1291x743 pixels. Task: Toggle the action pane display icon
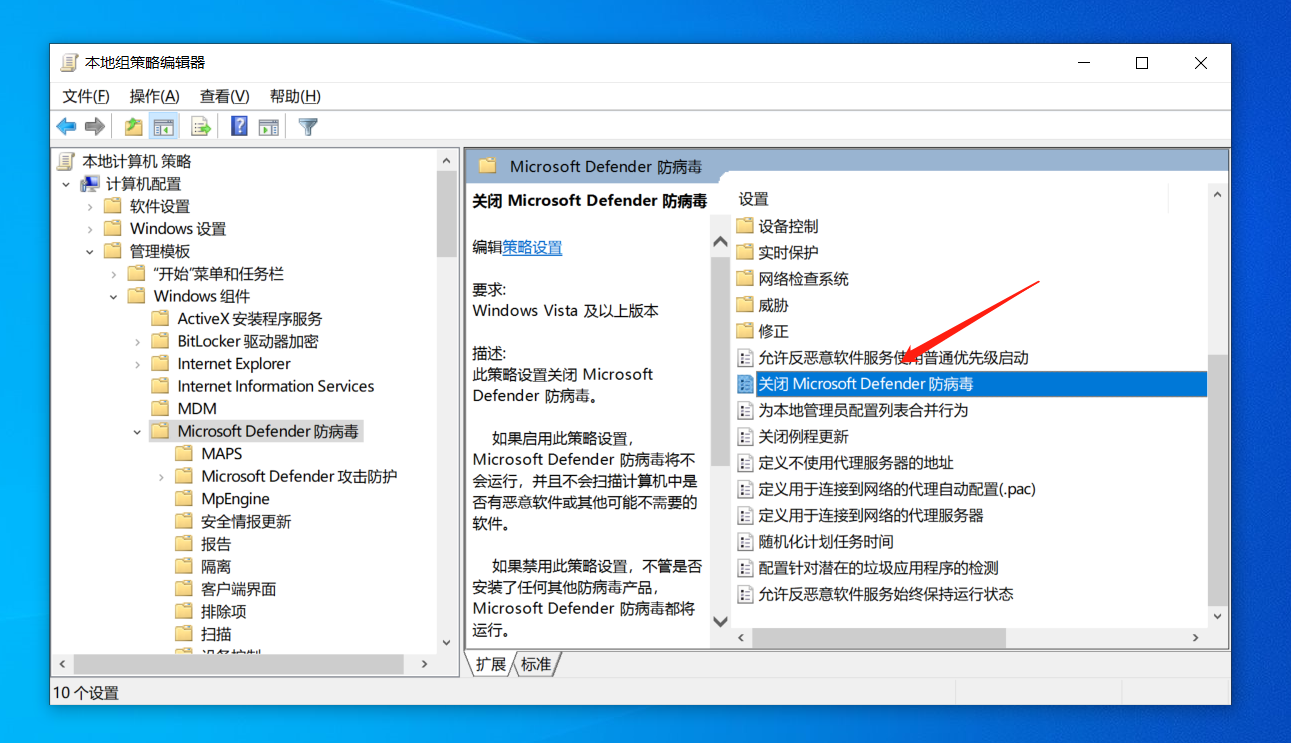[268, 126]
